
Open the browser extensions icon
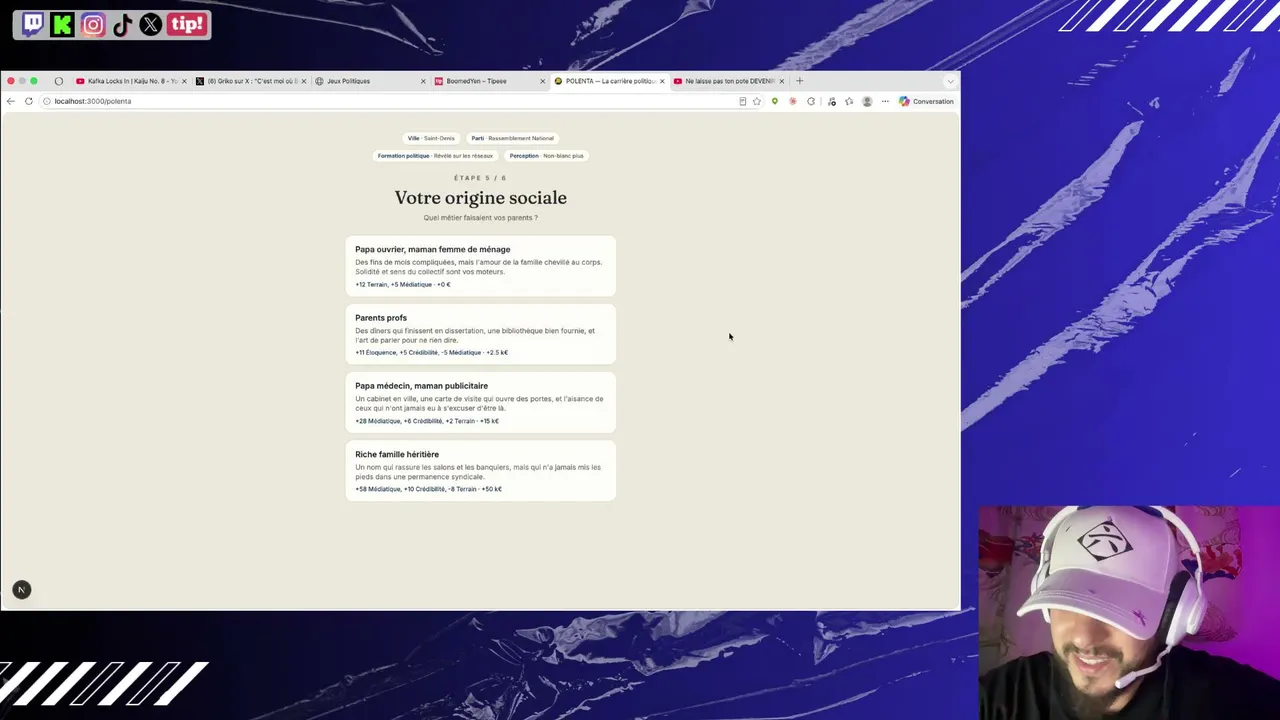click(x=811, y=101)
